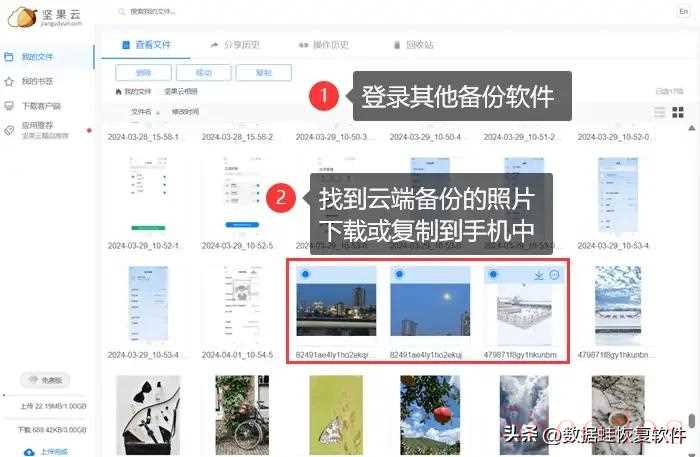Uncheck the 479871f8 snowy photo selection
This screenshot has width=700, height=457.
coord(493,275)
